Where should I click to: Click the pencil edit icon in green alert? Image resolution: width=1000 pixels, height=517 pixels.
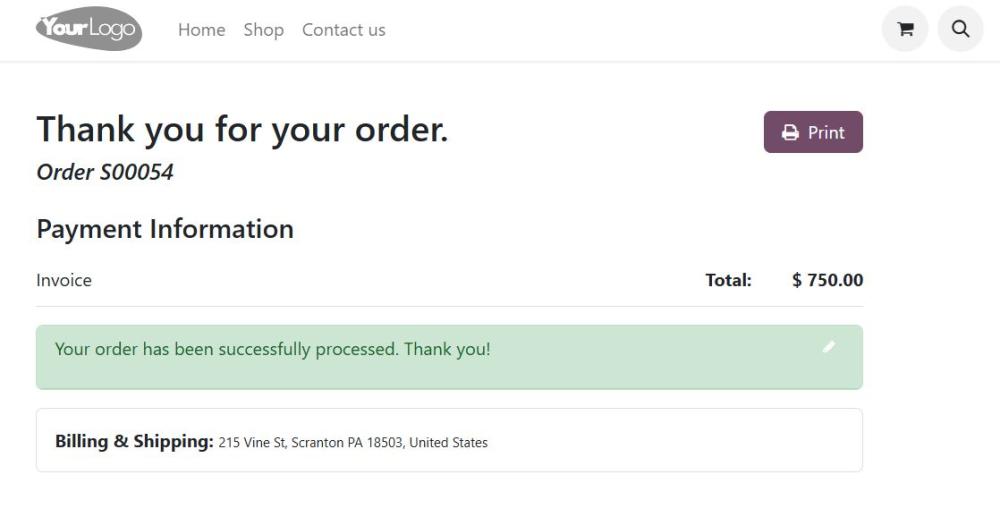tap(828, 346)
